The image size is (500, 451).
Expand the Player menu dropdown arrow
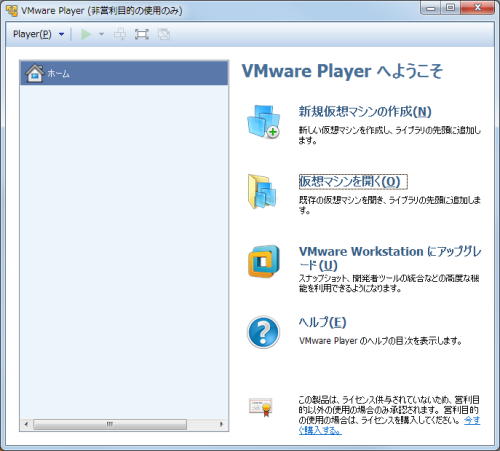click(x=61, y=34)
